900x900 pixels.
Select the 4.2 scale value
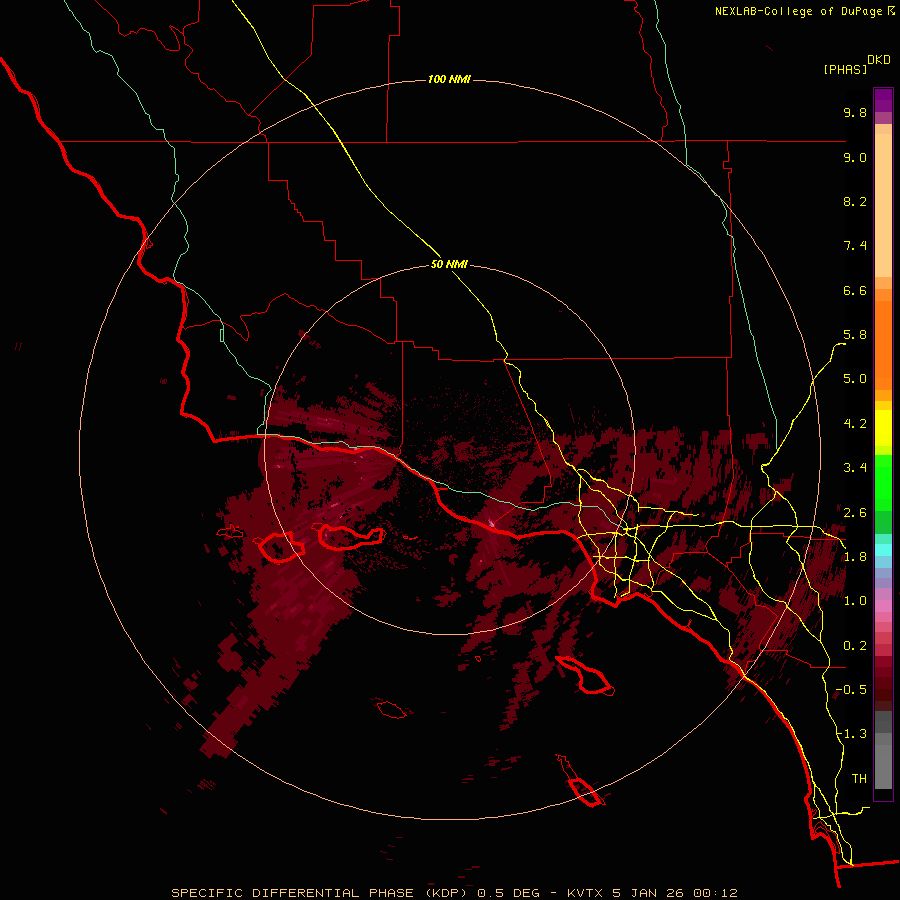[855, 424]
